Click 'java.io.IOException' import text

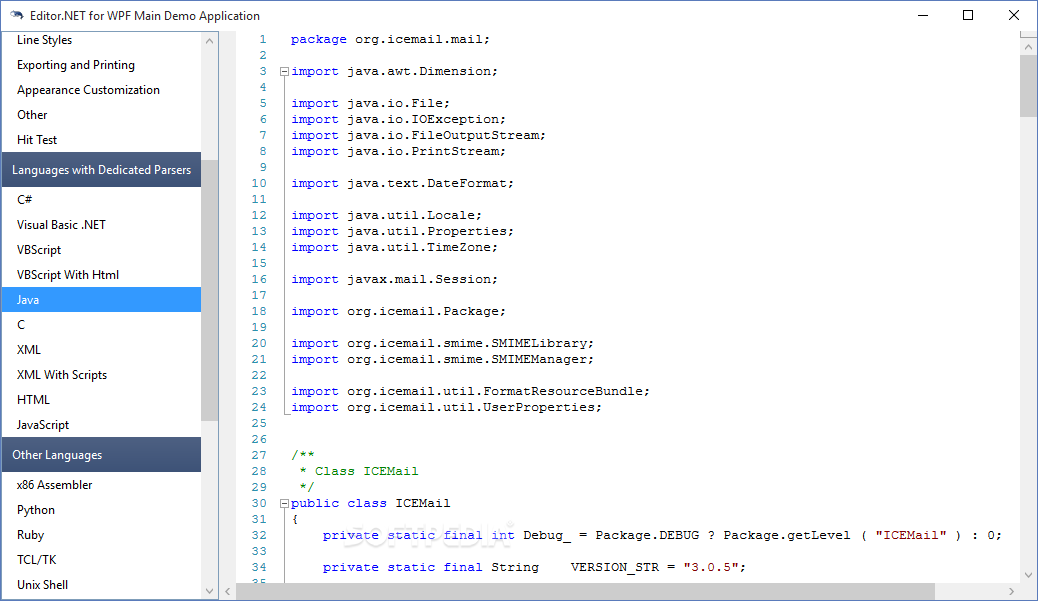tap(424, 119)
